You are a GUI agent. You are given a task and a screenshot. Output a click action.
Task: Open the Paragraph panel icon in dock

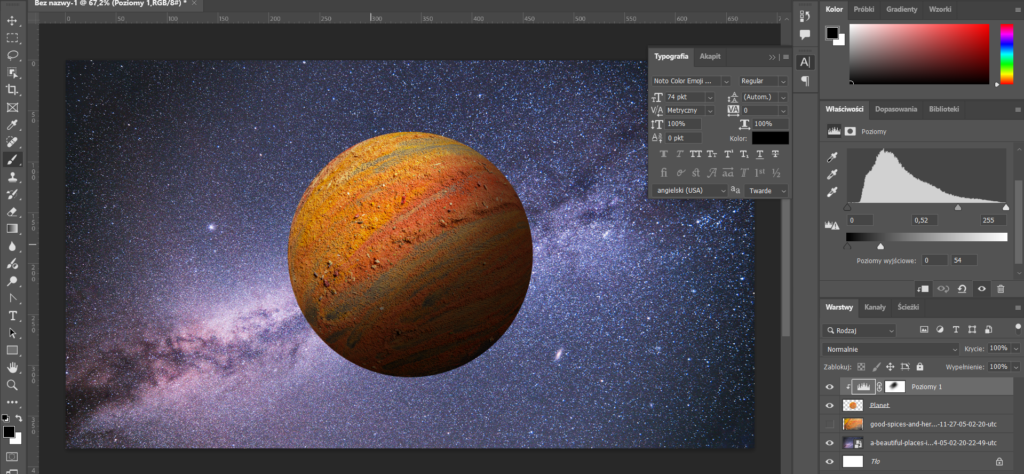pos(805,81)
